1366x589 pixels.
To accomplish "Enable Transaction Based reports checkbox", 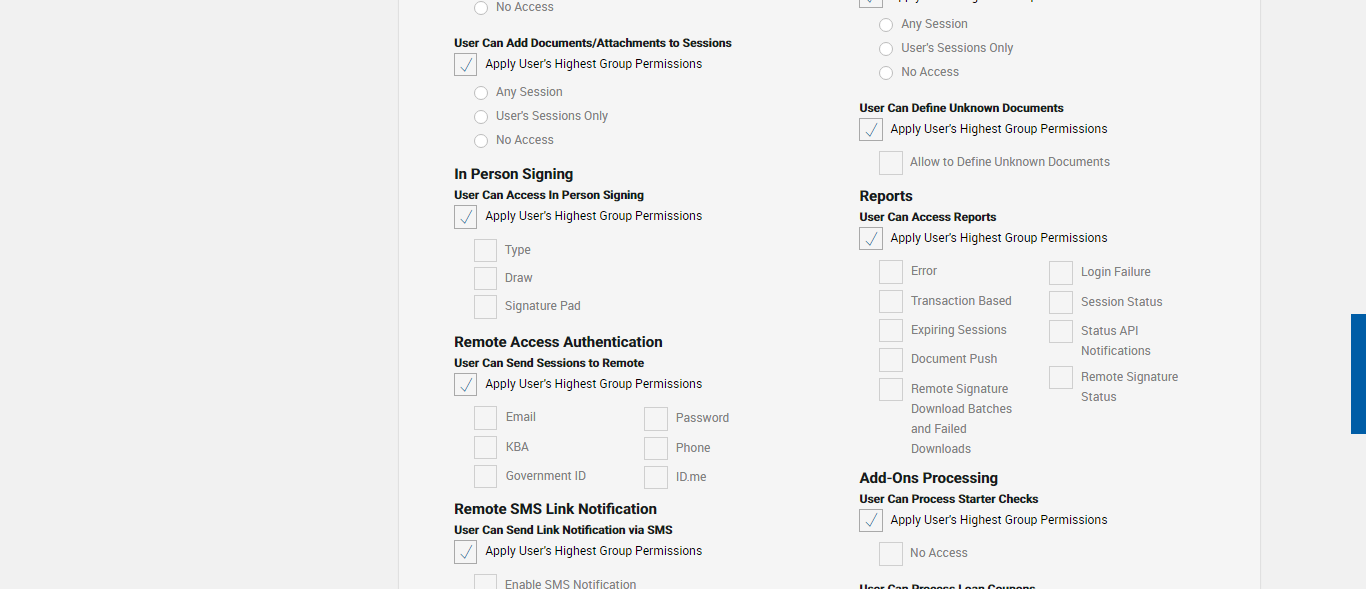I will point(890,301).
